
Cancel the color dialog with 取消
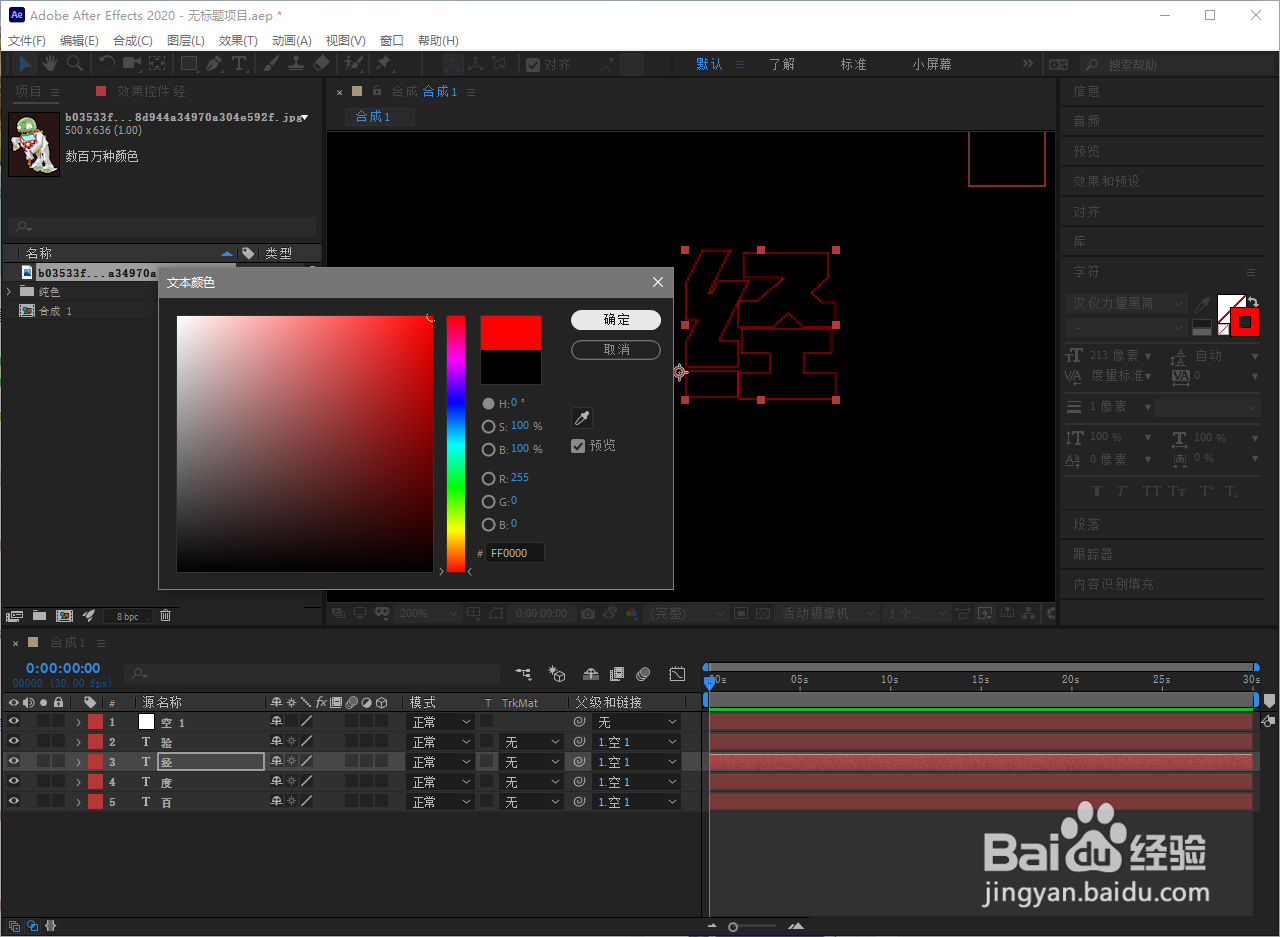(616, 350)
